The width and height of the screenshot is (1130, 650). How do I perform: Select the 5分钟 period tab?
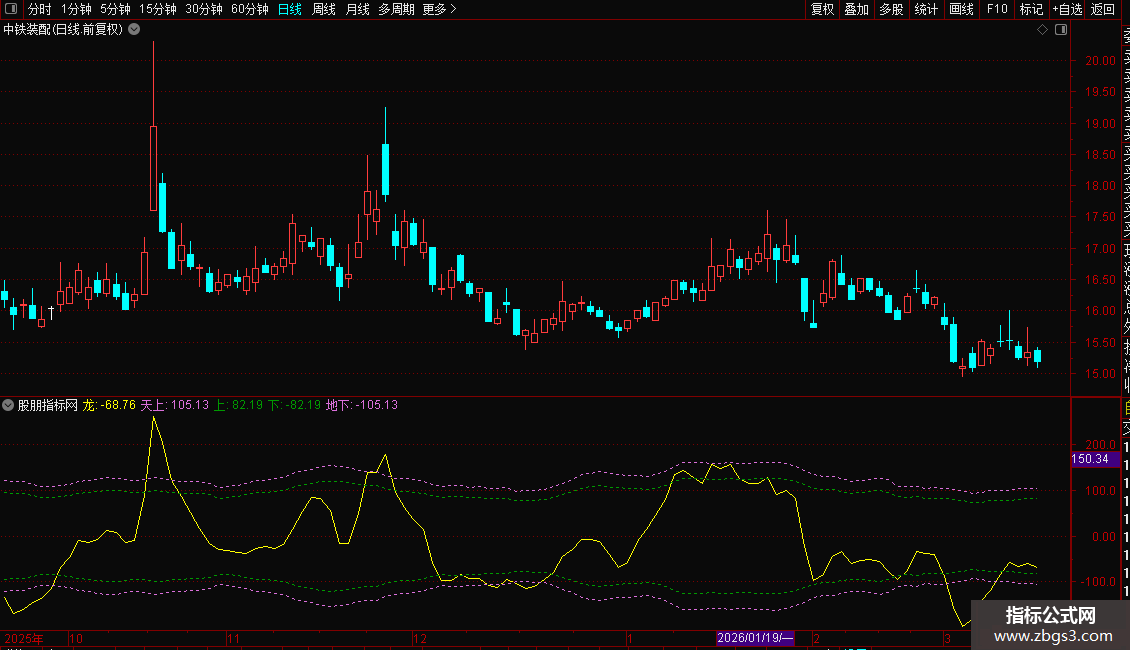(x=115, y=9)
